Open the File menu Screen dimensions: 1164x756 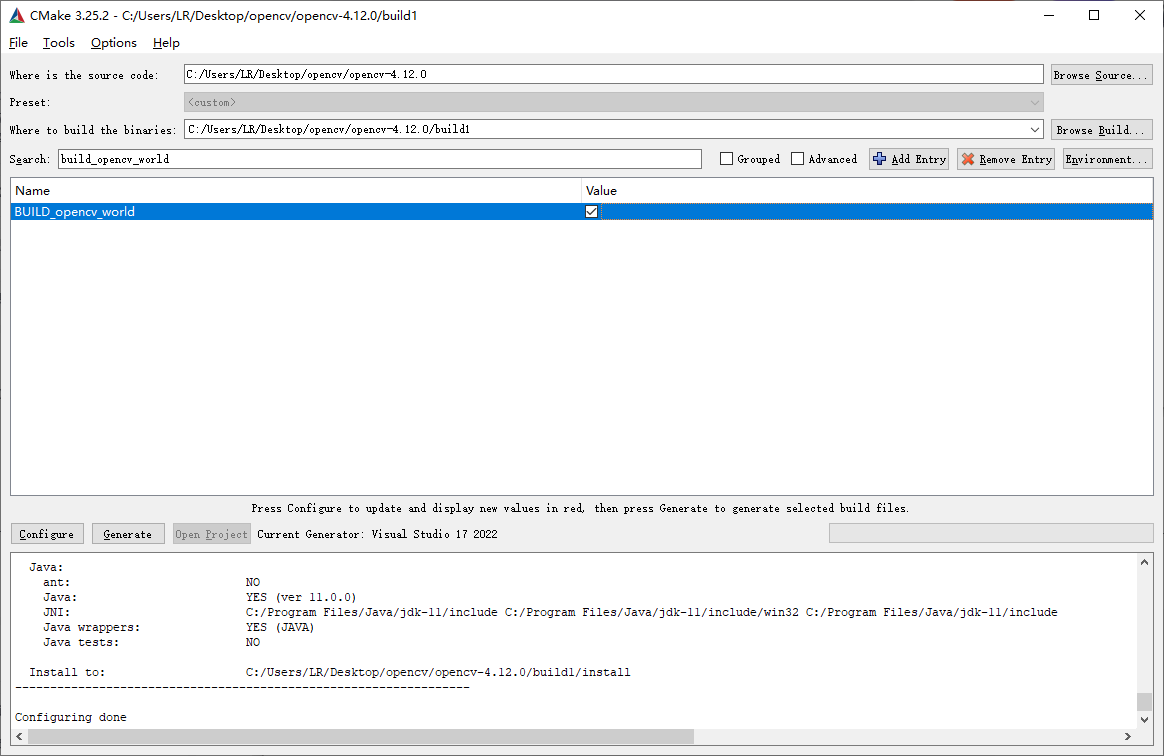[x=18, y=43]
